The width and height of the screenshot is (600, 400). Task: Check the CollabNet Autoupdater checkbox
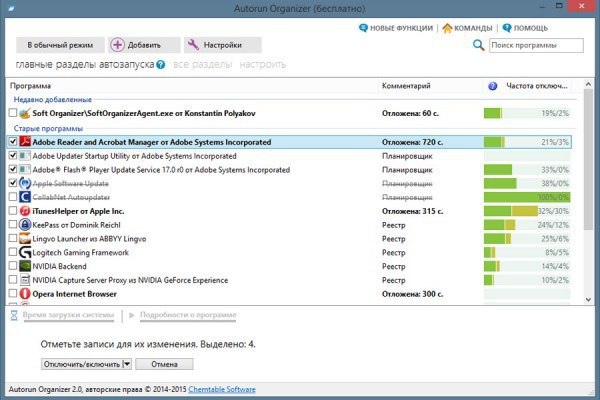pos(13,197)
